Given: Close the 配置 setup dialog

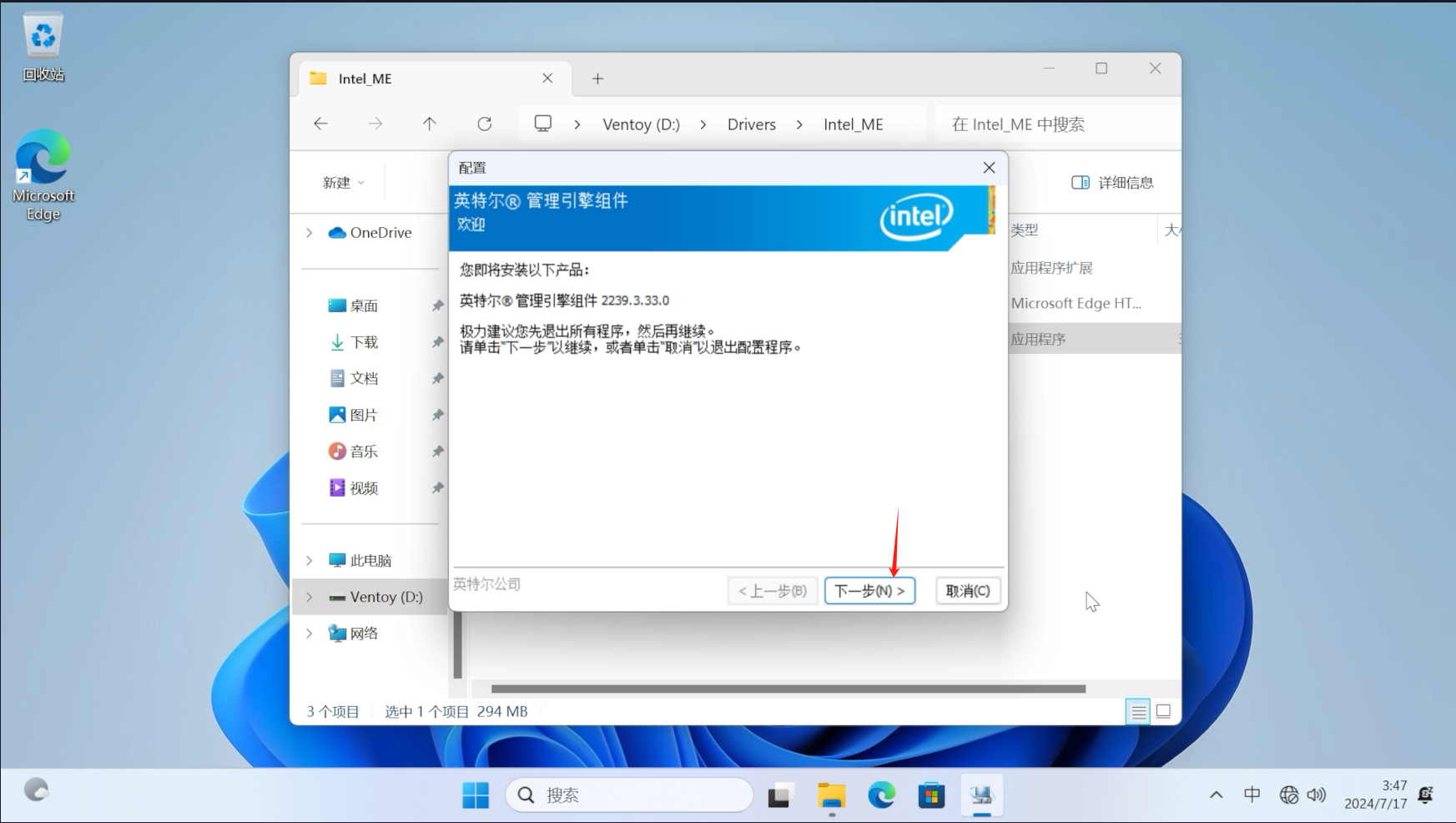Looking at the screenshot, I should click(x=989, y=168).
